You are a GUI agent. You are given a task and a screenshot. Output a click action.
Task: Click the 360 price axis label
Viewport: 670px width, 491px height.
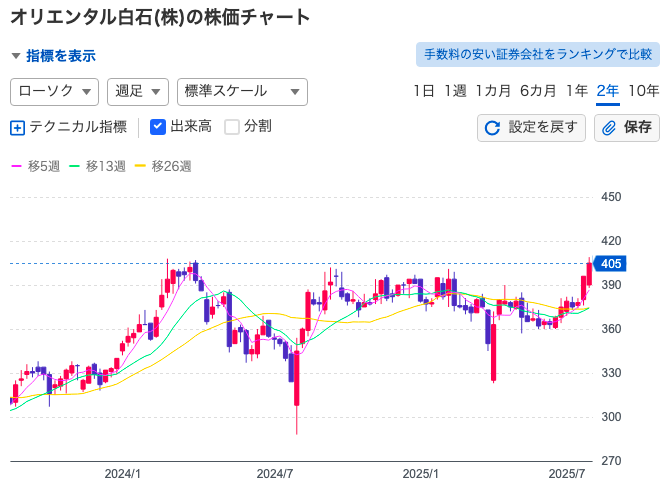(611, 329)
